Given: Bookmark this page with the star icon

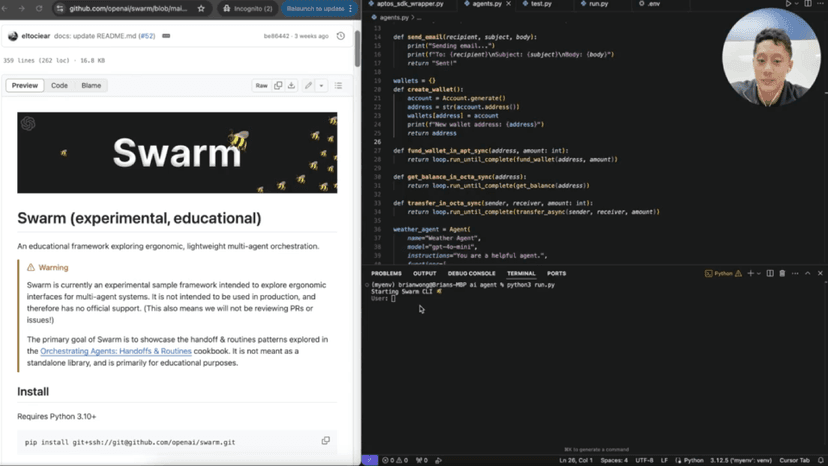Looking at the screenshot, I should (x=201, y=8).
